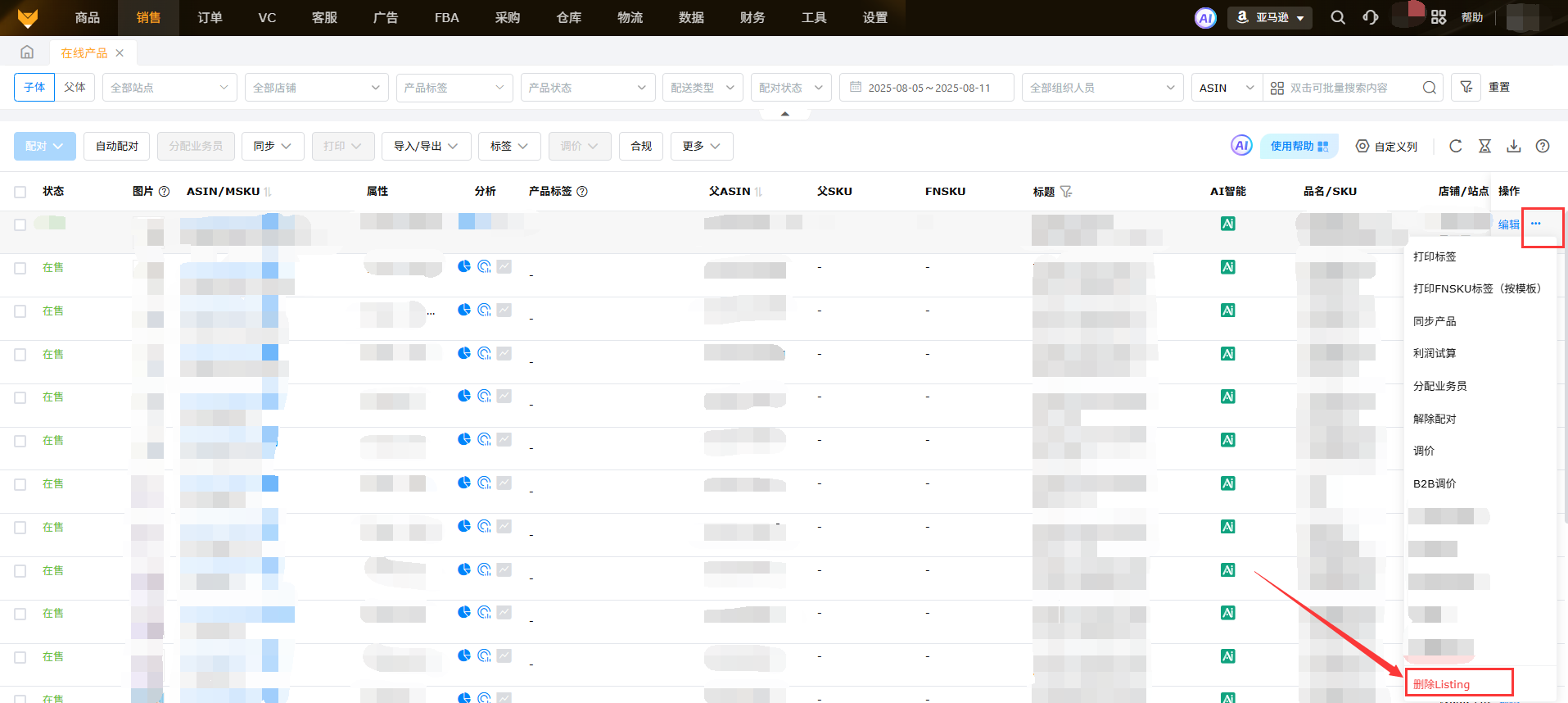Select the 父体 toggle option
Viewport: 1568px width, 703px height.
75,87
